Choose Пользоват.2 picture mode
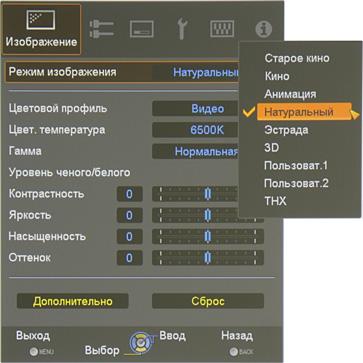The image size is (363, 363). pyautogui.click(x=296, y=183)
